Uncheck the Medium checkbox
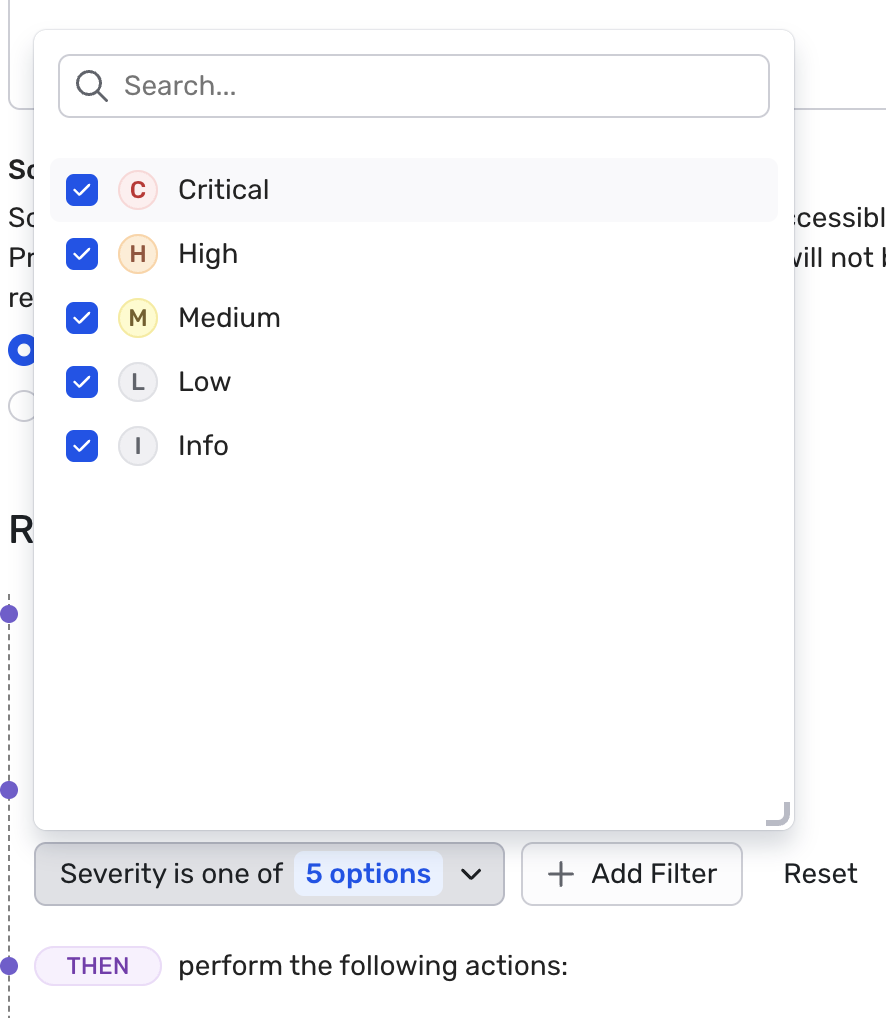The image size is (886, 1018). 82,318
